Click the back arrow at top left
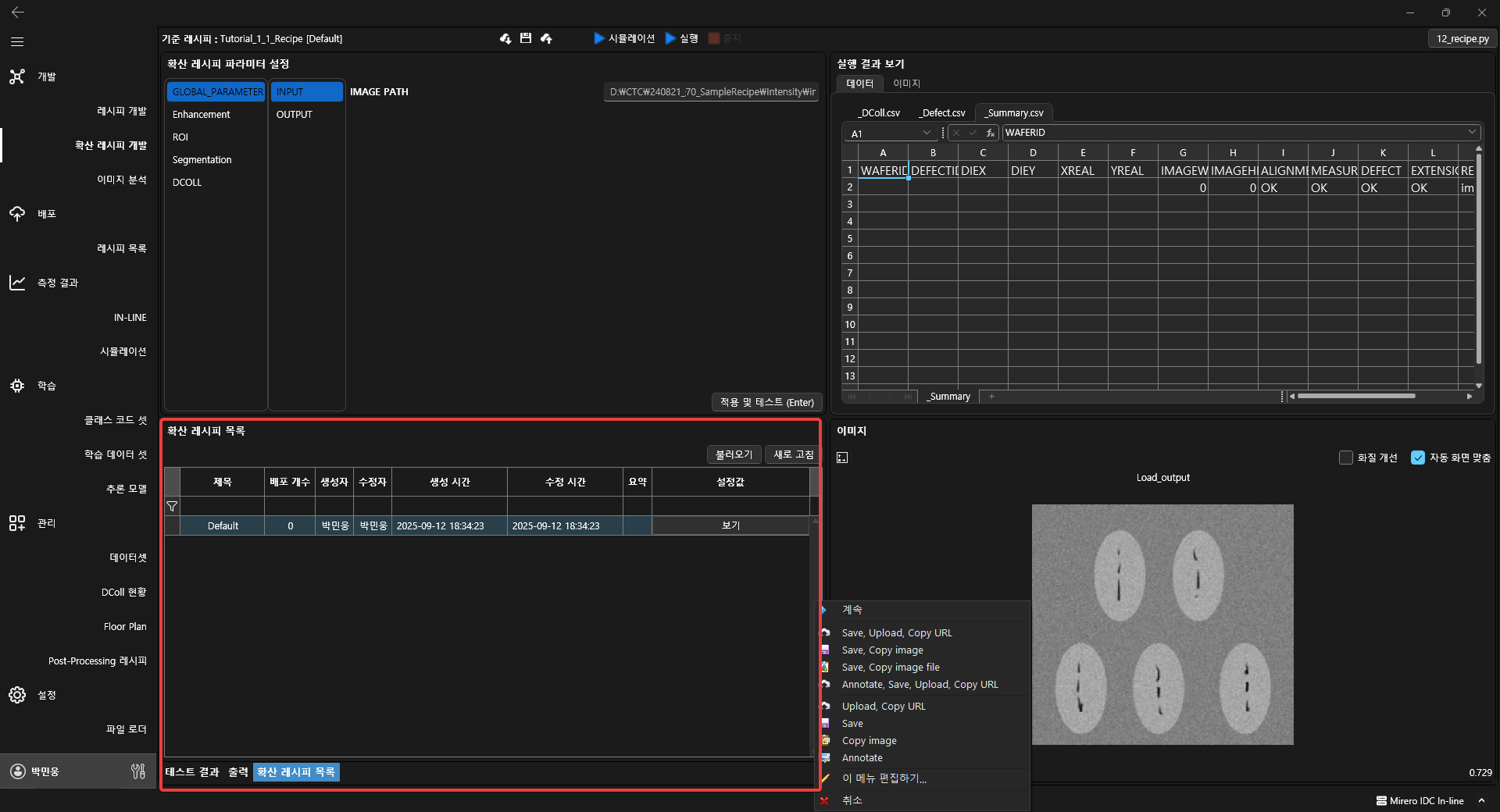The image size is (1500, 812). tap(17, 12)
